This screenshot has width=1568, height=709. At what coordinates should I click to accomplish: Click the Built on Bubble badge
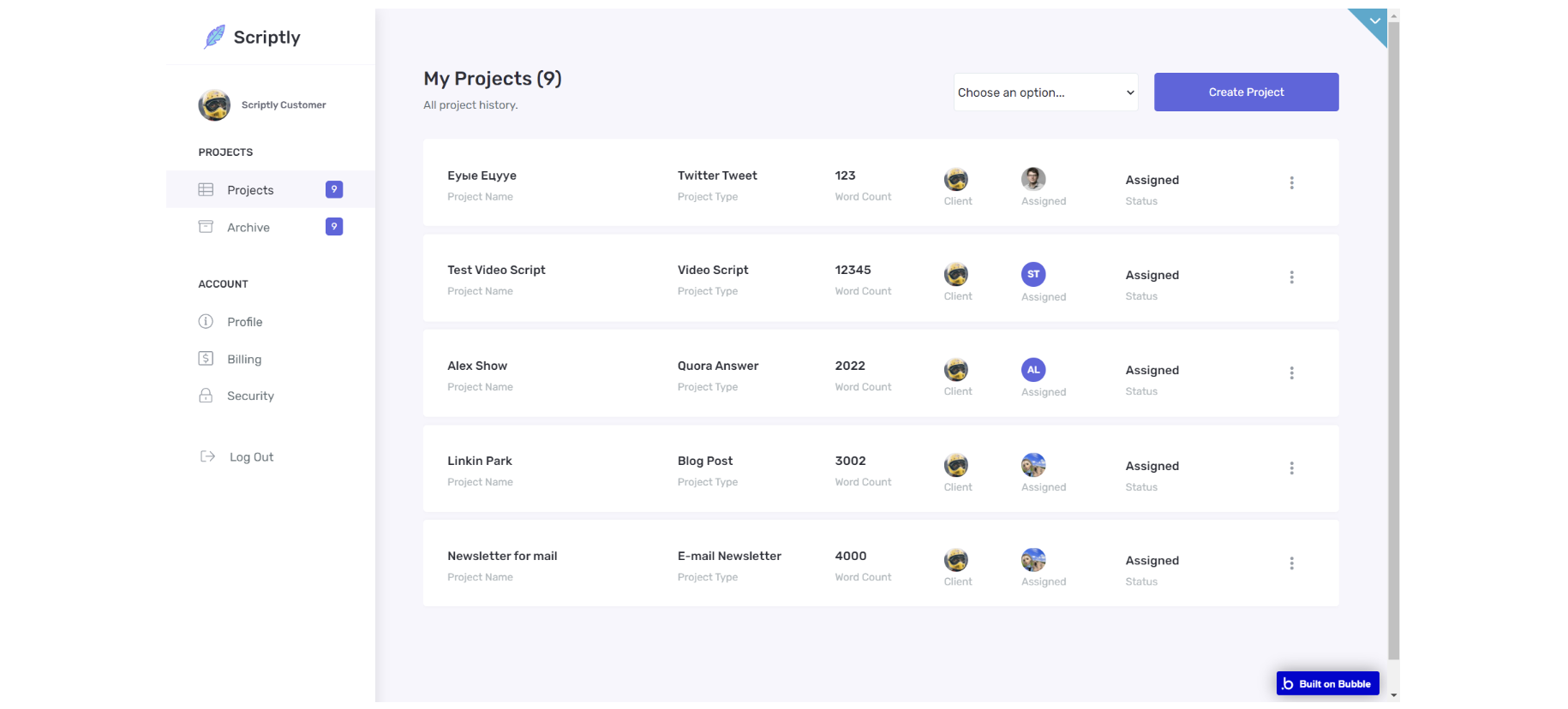[1327, 683]
